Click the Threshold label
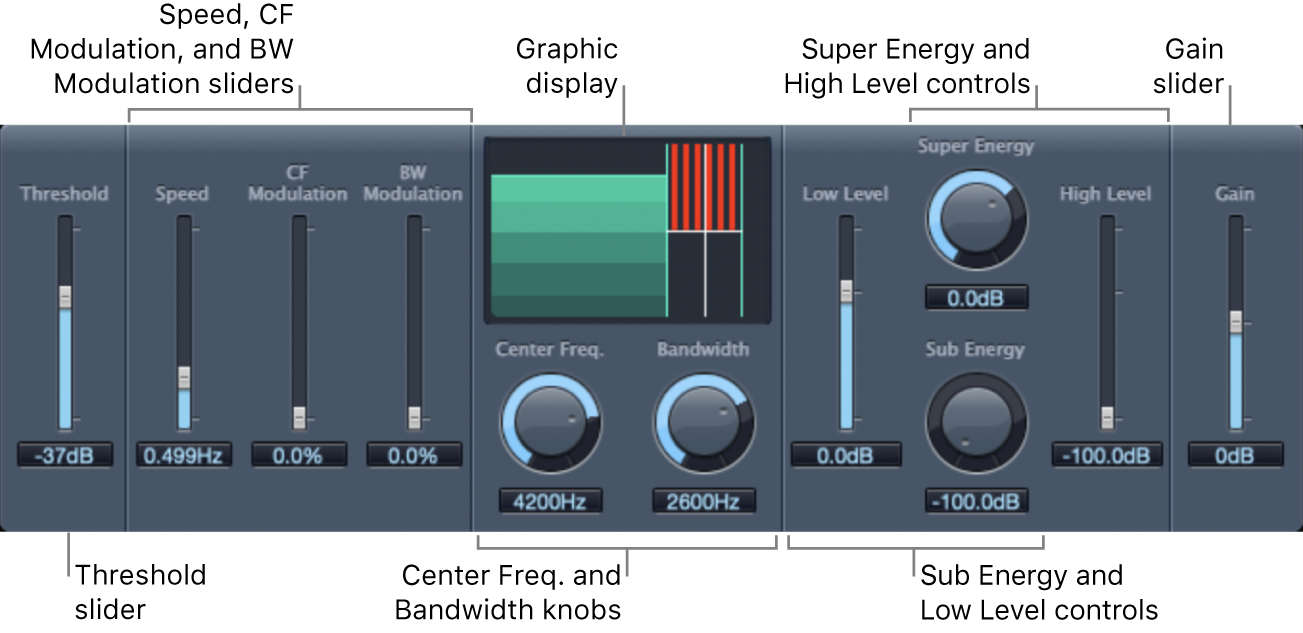 65,193
